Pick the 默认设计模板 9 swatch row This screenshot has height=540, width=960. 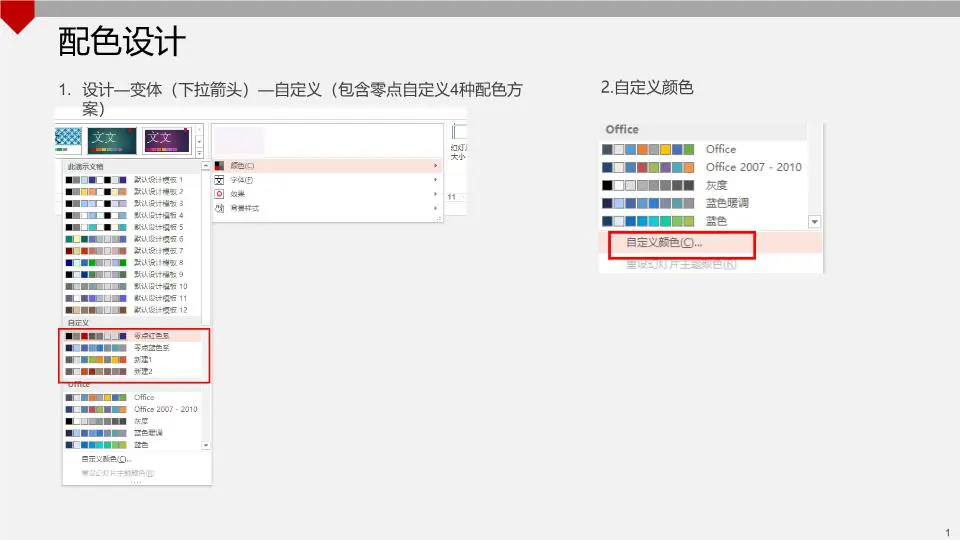click(x=132, y=274)
